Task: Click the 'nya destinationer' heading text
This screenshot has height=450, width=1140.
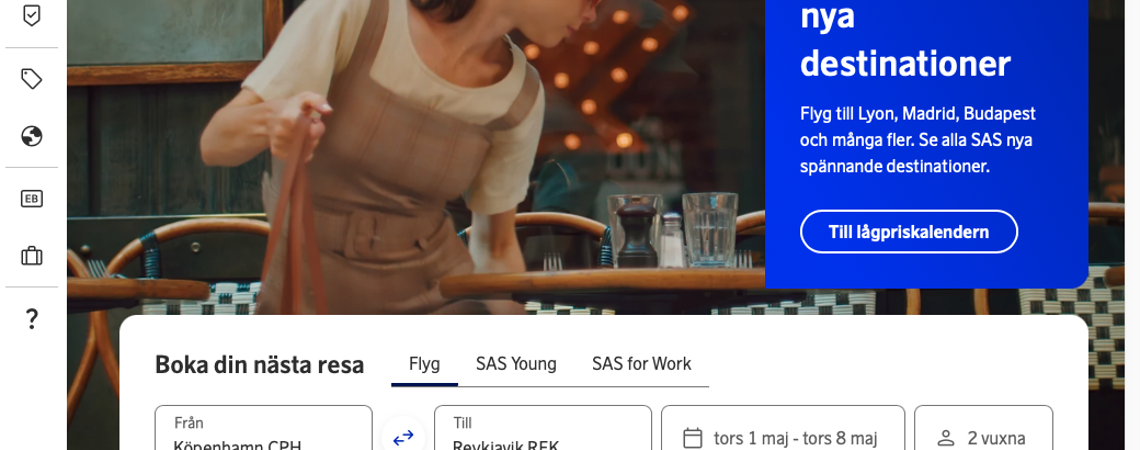Action: tap(905, 40)
